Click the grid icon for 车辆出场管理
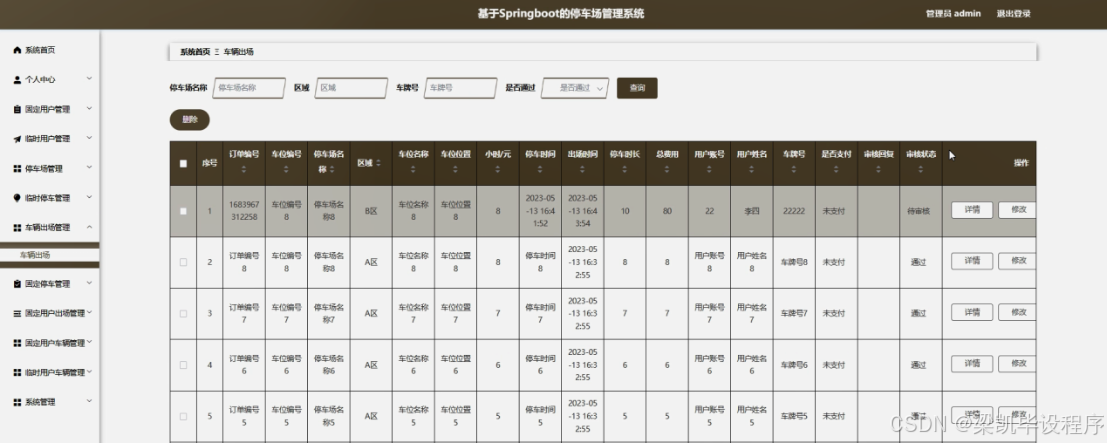The image size is (1108, 444). 18,228
